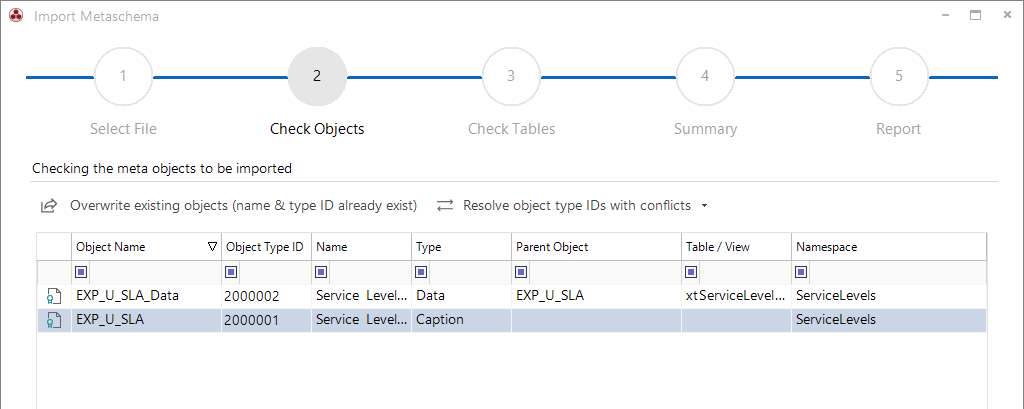
Task: Go to step 1 Select File circle
Action: (x=123, y=76)
